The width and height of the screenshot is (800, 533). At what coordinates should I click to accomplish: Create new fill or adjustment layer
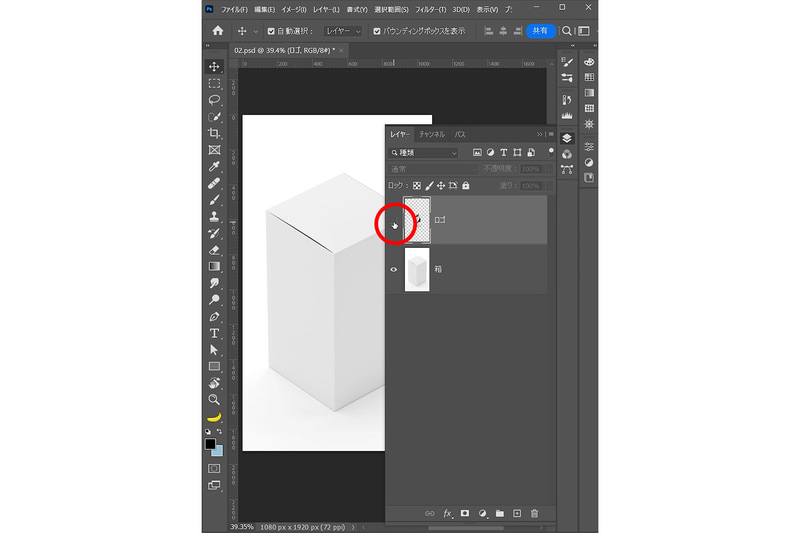(x=483, y=514)
